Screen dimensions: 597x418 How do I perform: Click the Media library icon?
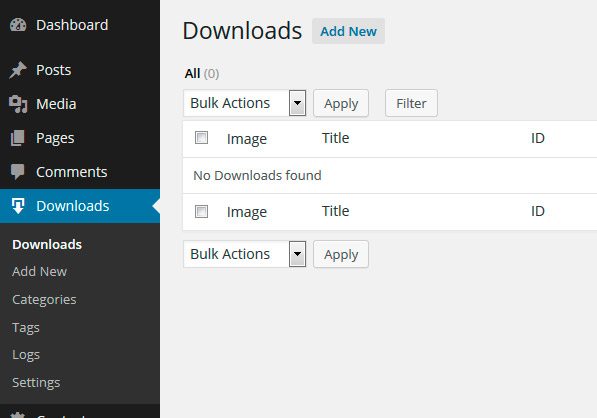click(18, 104)
